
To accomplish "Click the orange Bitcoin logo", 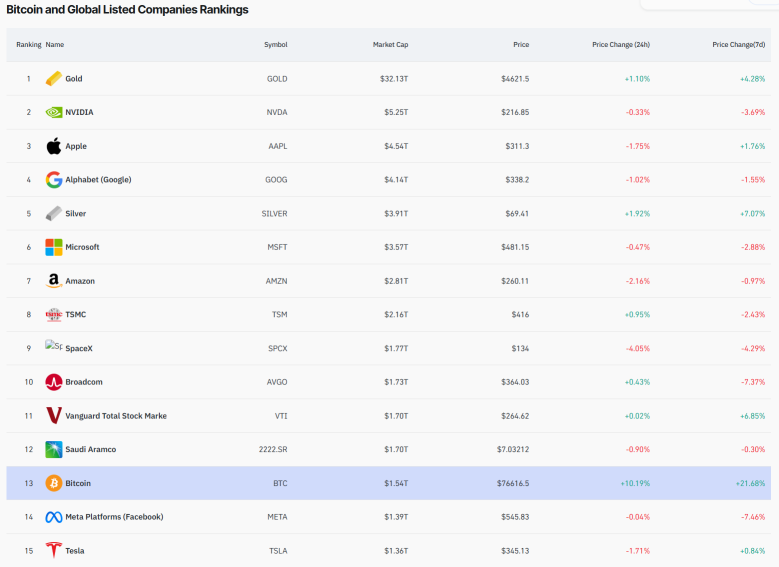I will (54, 483).
